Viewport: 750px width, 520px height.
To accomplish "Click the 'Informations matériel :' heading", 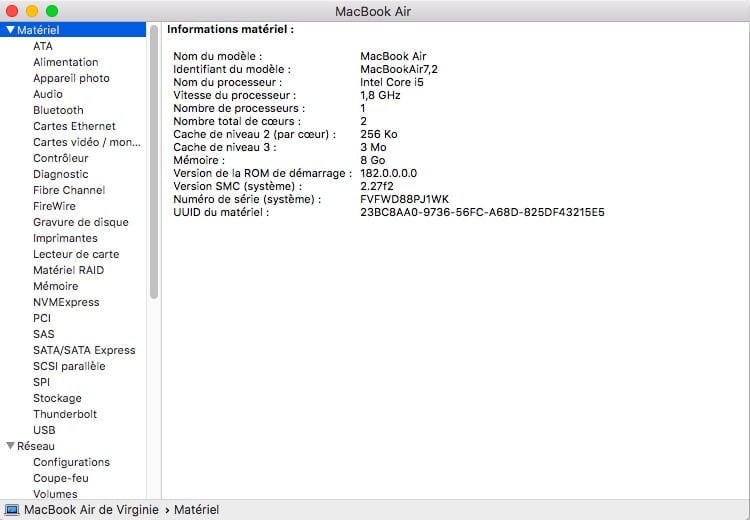I will pos(231,29).
